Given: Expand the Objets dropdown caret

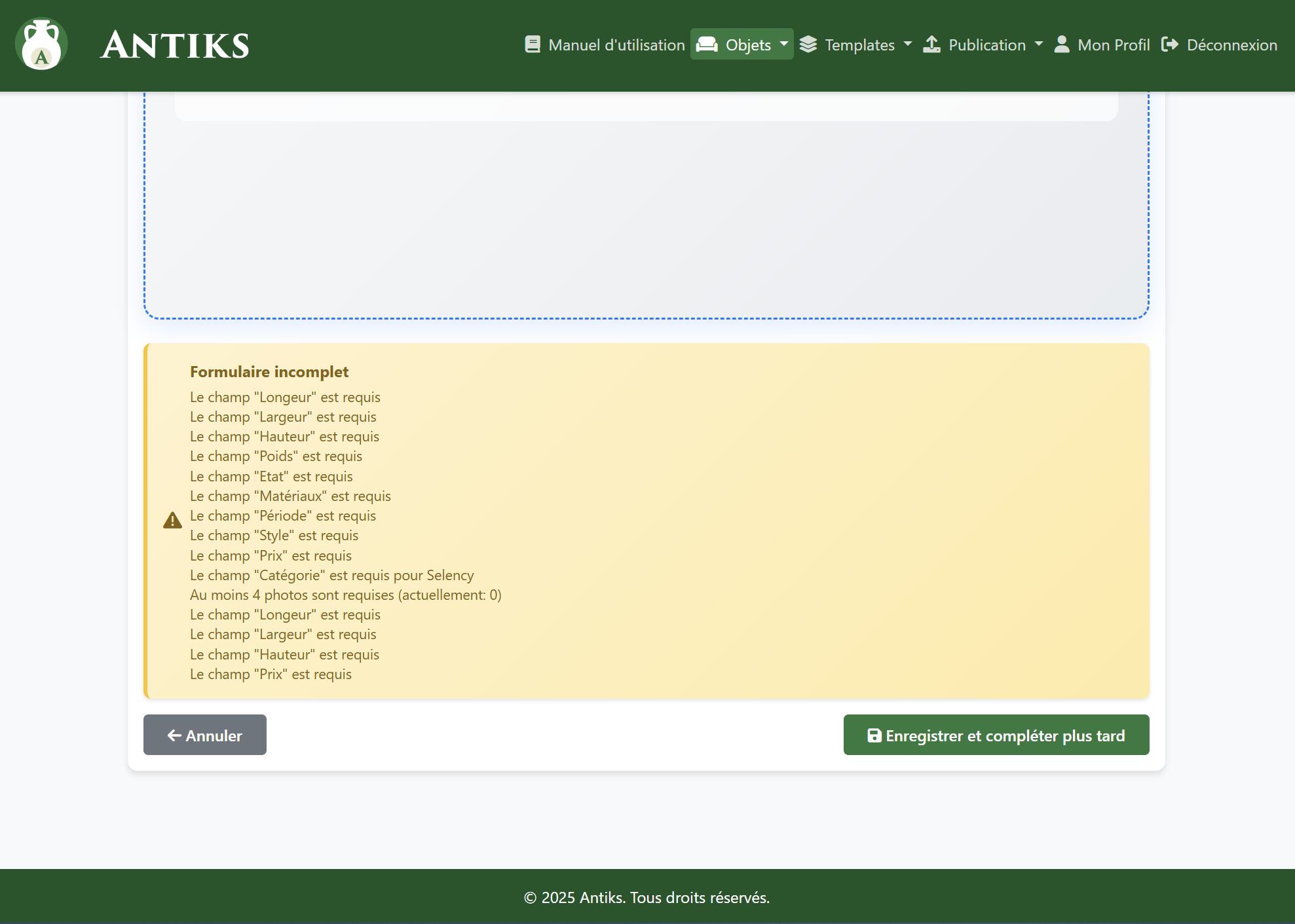Looking at the screenshot, I should point(784,44).
